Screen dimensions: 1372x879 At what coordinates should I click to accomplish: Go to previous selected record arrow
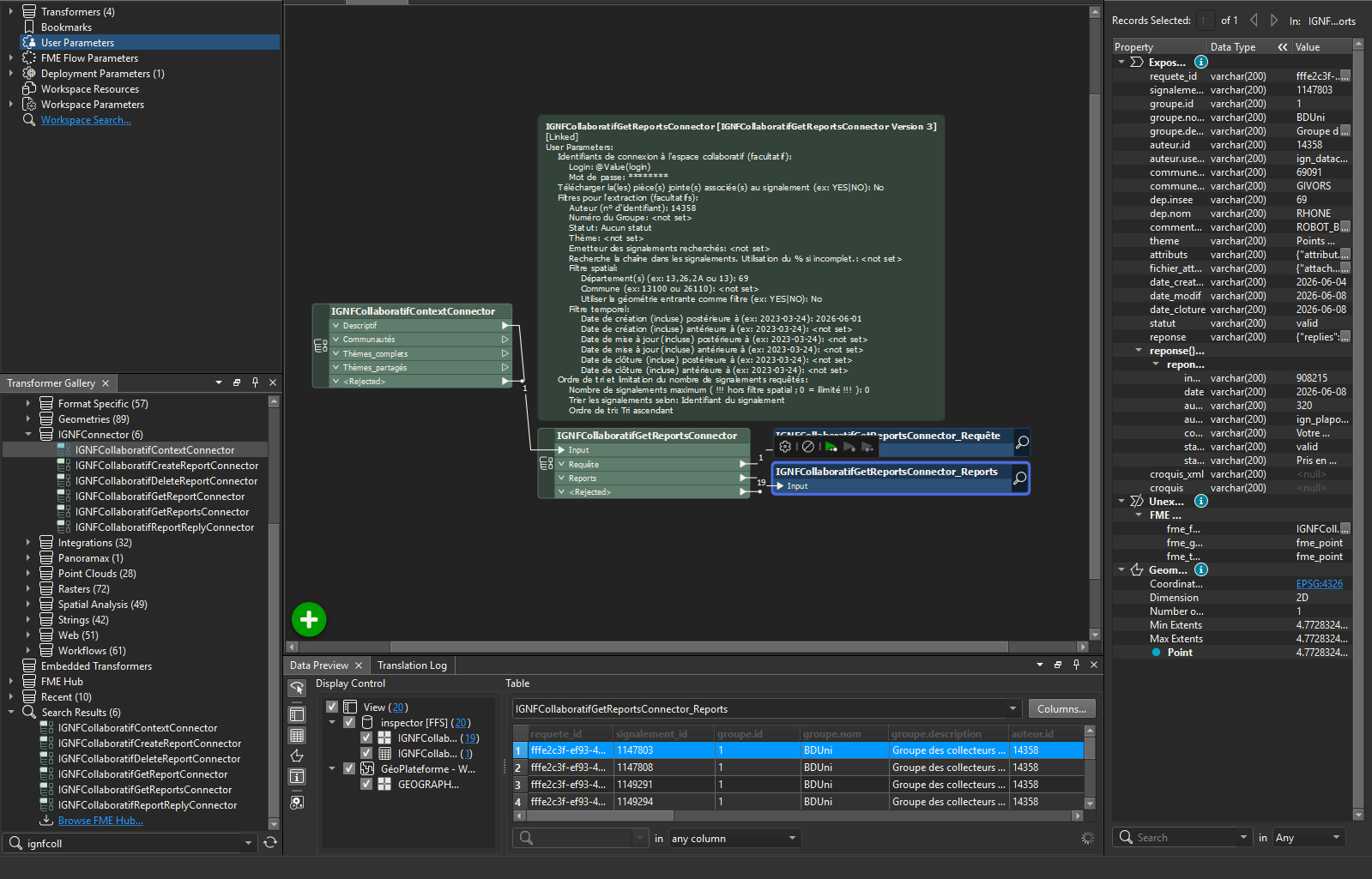1254,20
